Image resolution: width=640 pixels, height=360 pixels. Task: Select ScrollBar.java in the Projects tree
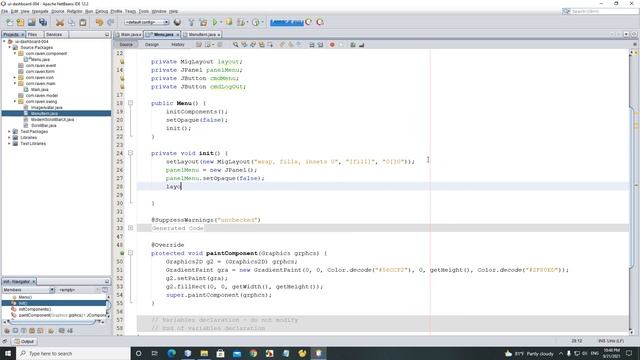tap(43, 125)
